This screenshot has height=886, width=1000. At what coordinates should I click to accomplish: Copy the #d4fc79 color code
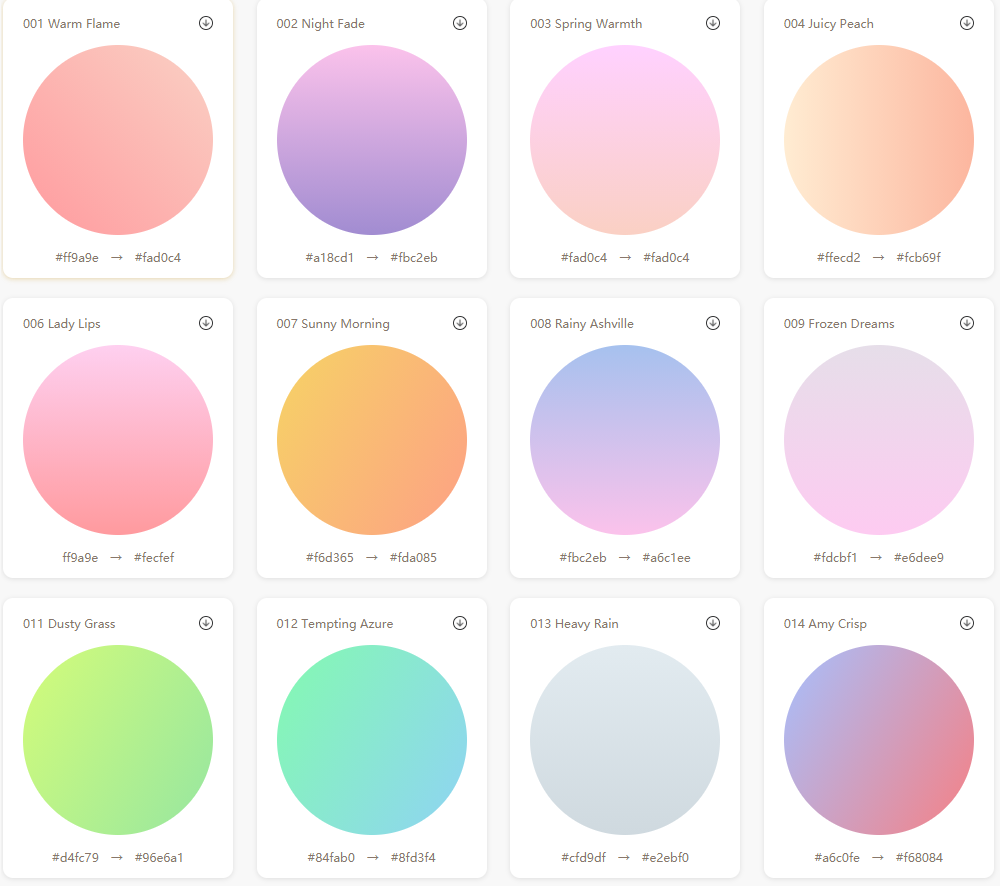(x=75, y=858)
